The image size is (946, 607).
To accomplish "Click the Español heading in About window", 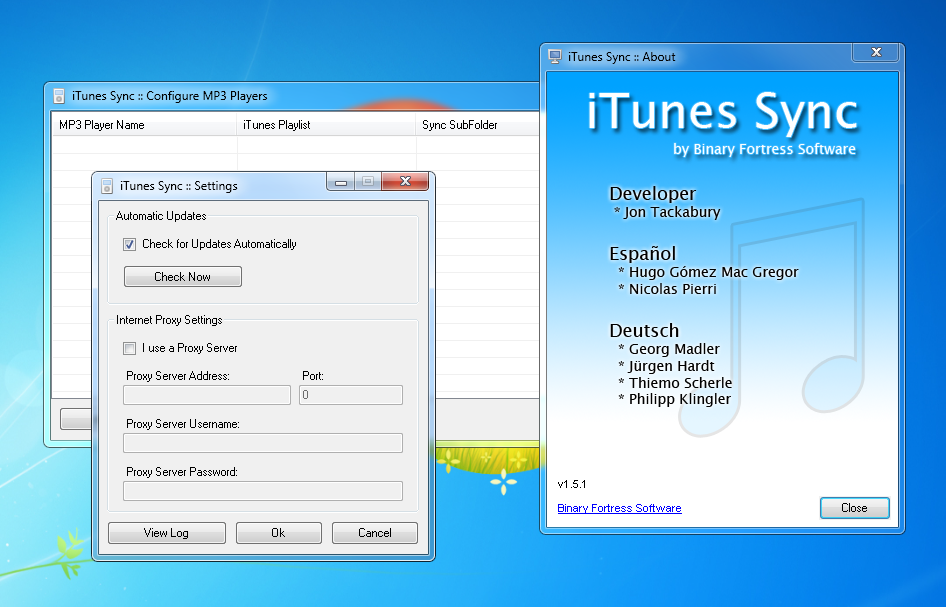I will click(x=643, y=253).
